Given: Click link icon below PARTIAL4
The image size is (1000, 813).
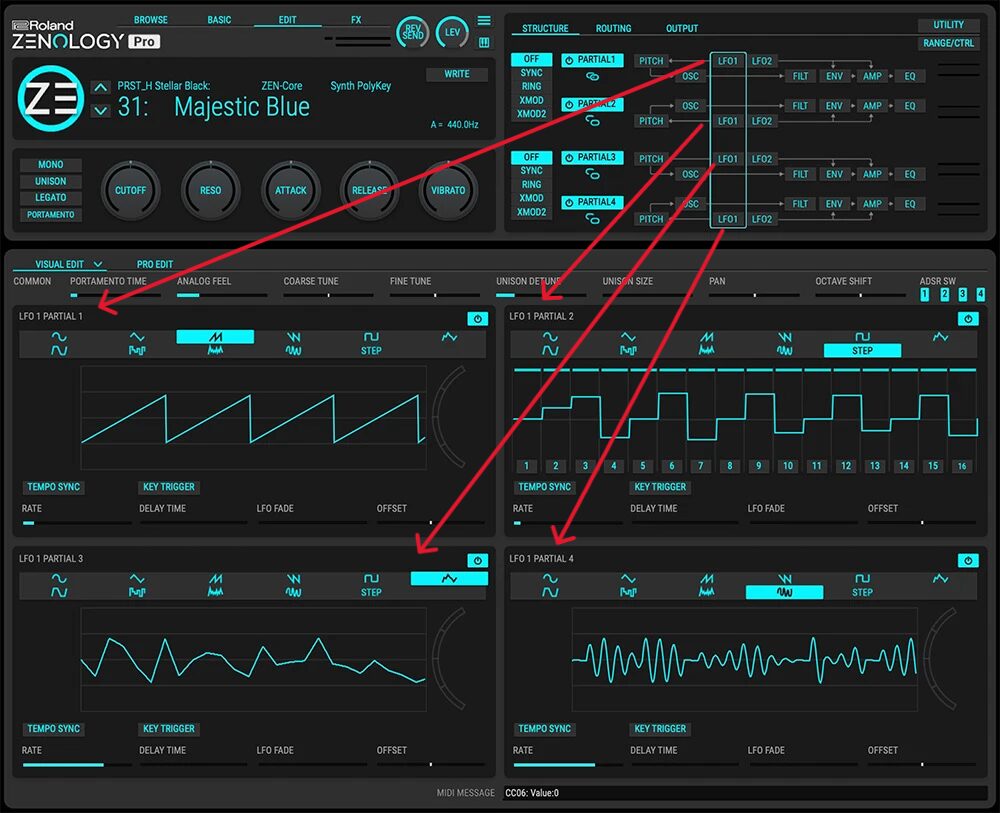Looking at the screenshot, I should tap(592, 219).
